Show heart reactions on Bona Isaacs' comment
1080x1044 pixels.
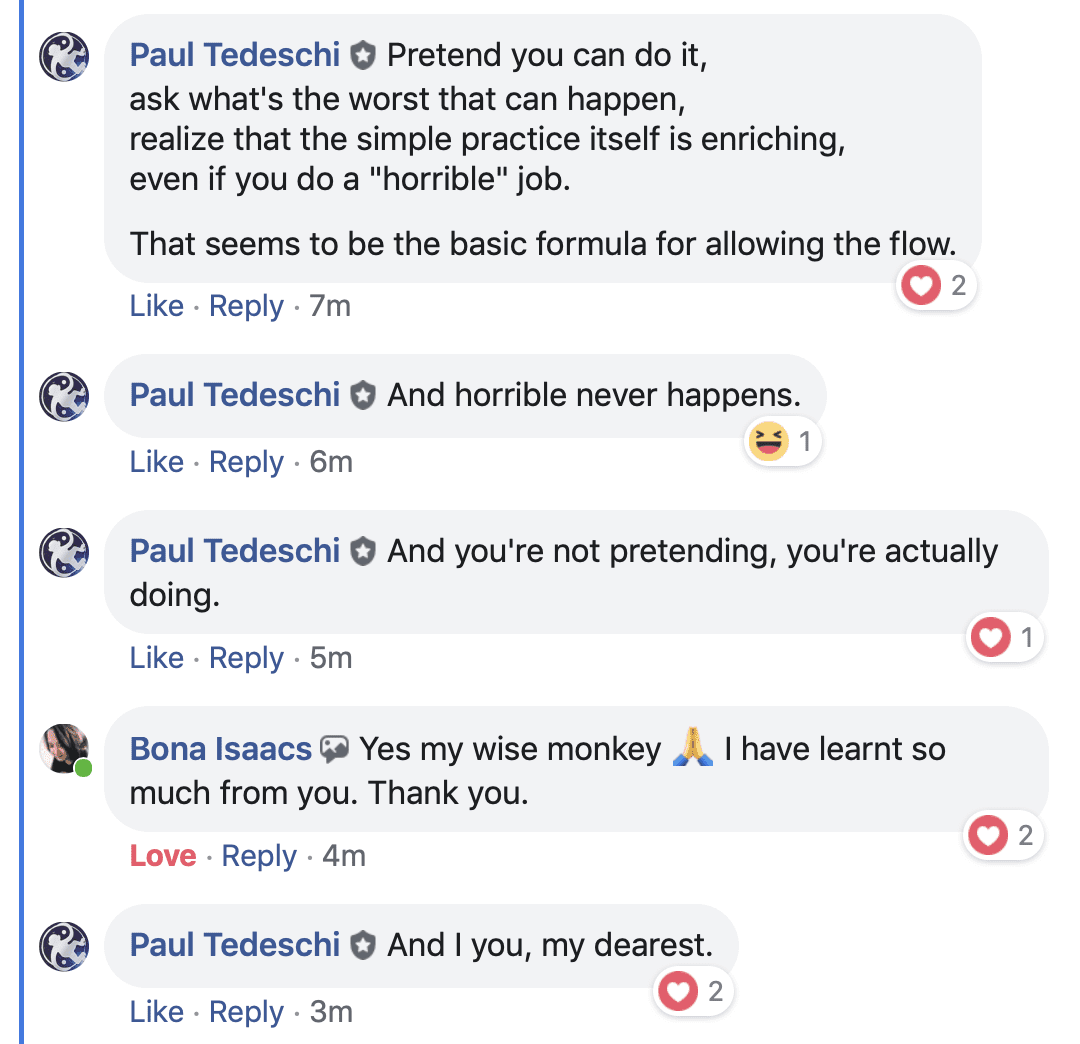click(1002, 835)
